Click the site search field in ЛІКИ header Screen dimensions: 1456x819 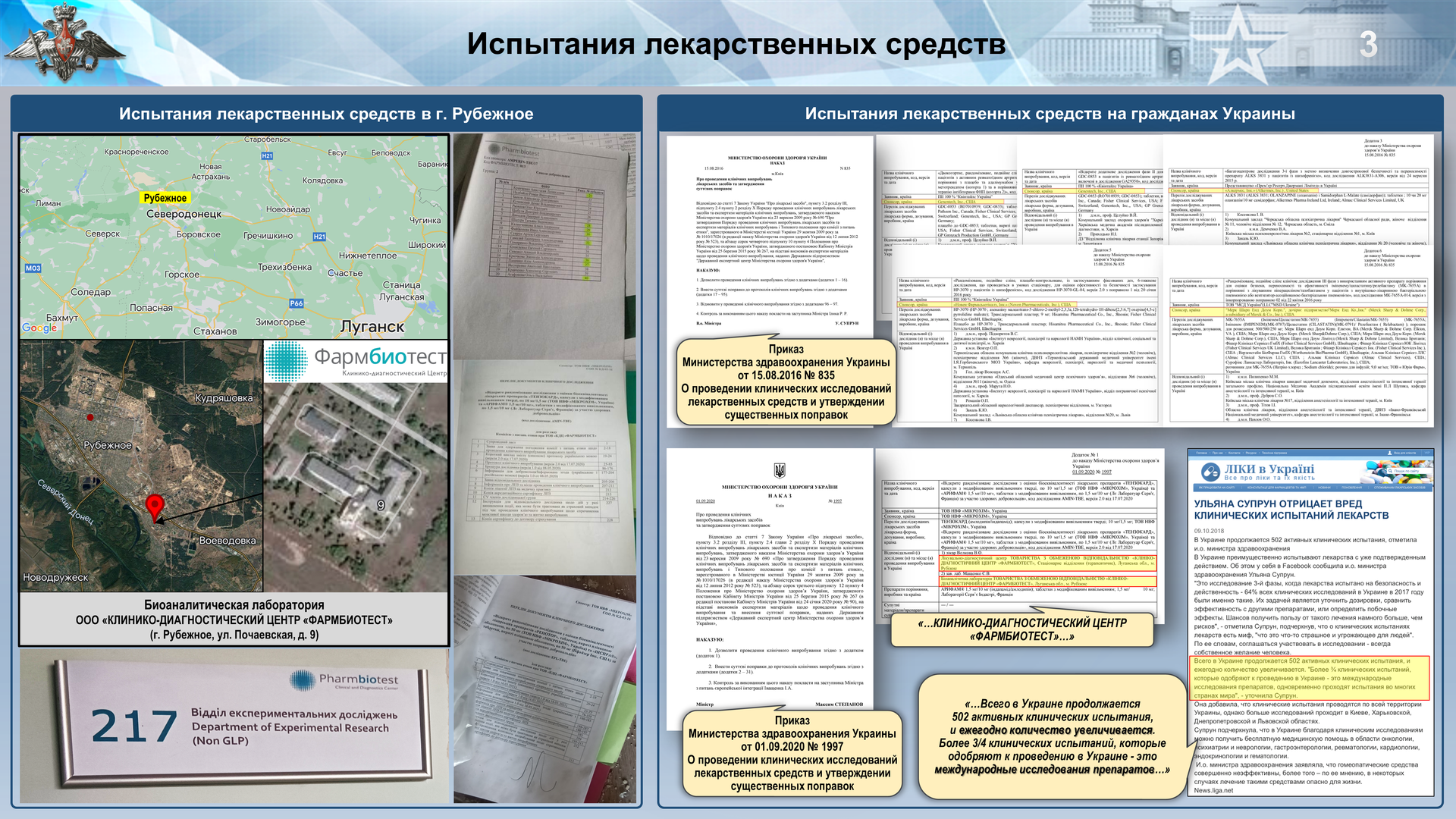1407,471
